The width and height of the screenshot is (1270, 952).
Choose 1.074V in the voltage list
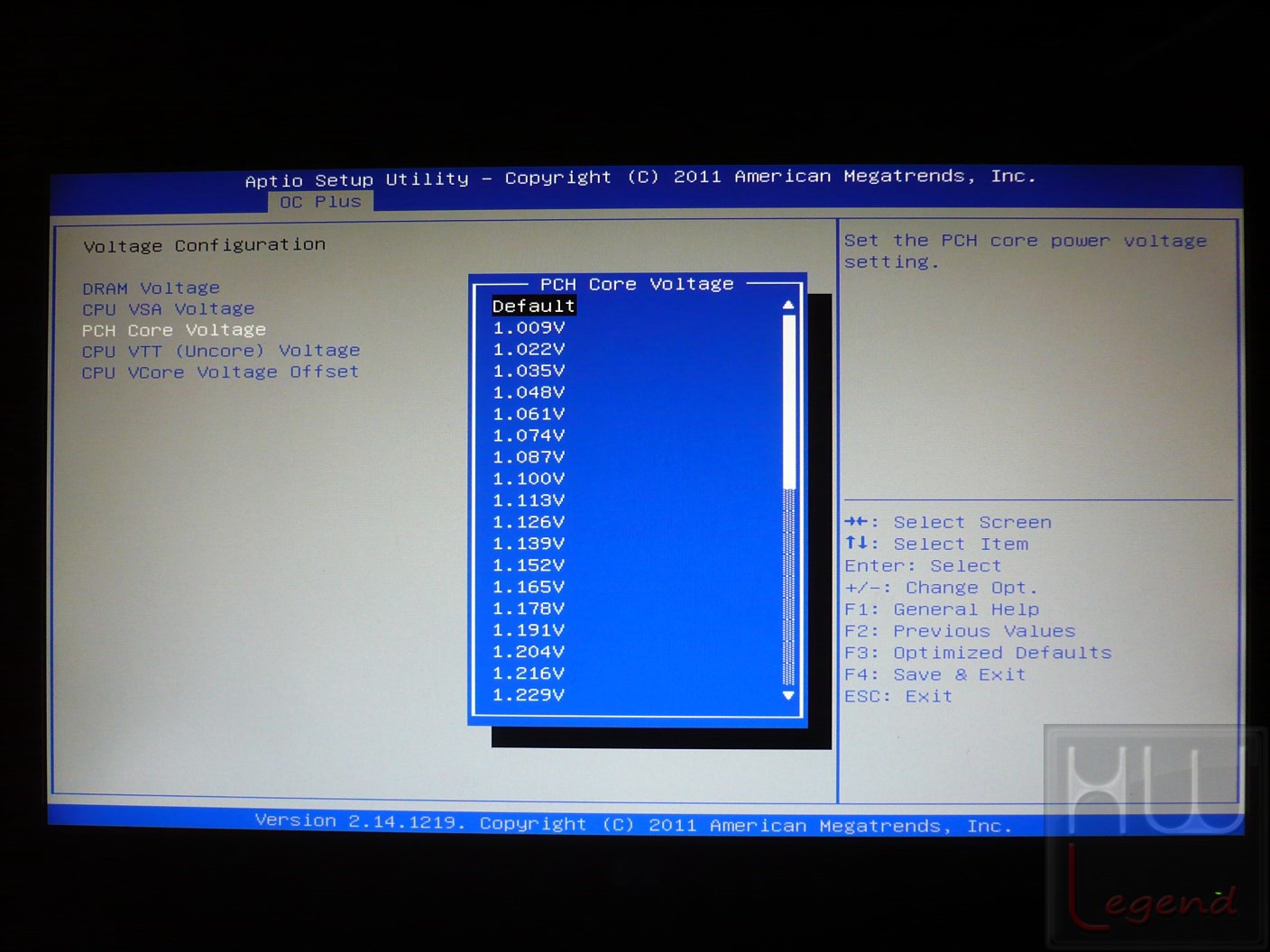tap(529, 436)
